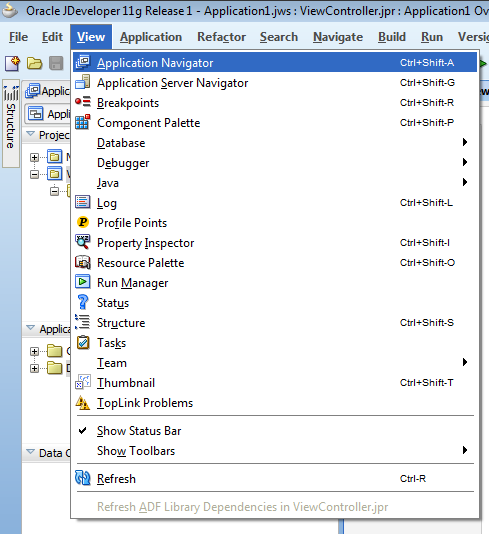Click the Resource Palette icon

(x=83, y=262)
